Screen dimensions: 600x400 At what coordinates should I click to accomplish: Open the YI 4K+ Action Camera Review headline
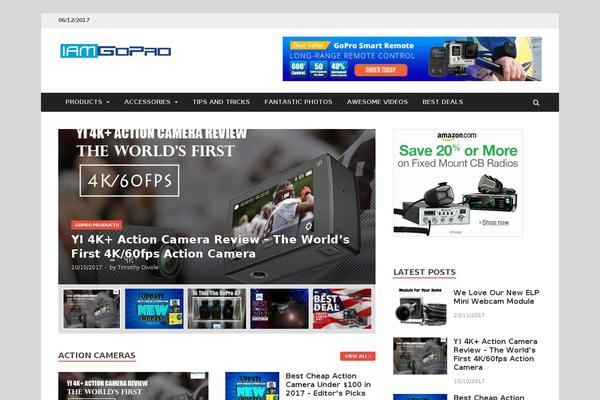(210, 247)
